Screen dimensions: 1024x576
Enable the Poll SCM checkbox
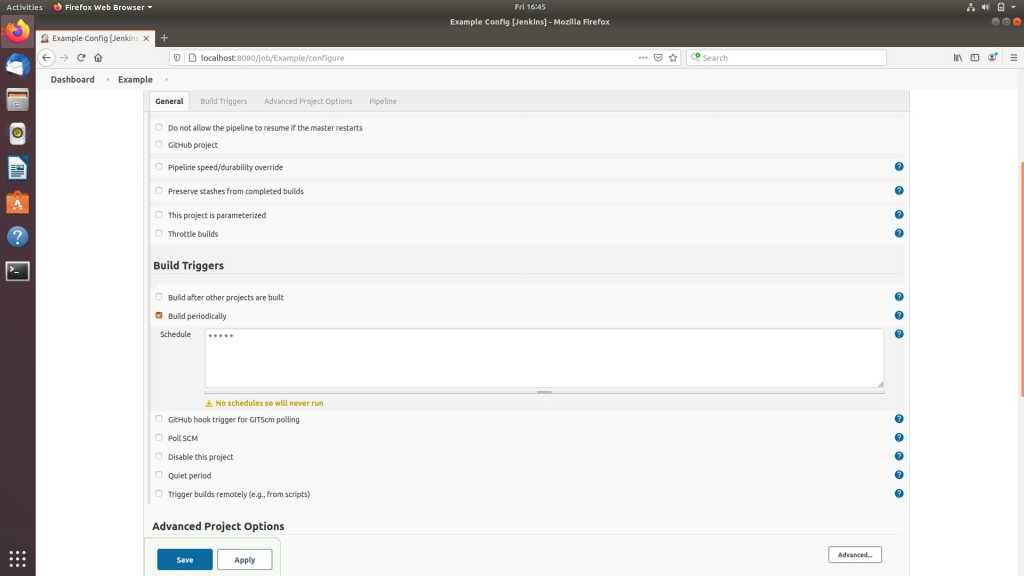click(x=159, y=438)
